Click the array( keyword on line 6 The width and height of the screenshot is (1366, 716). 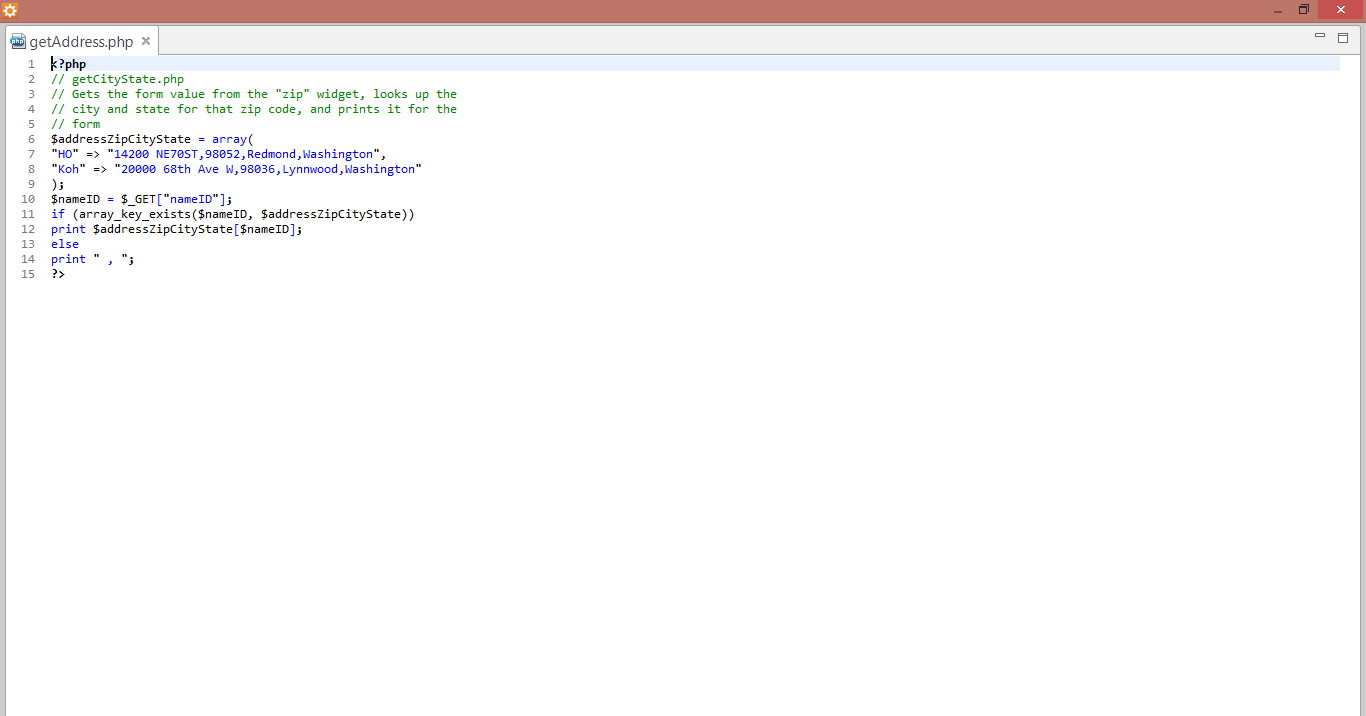pos(233,139)
